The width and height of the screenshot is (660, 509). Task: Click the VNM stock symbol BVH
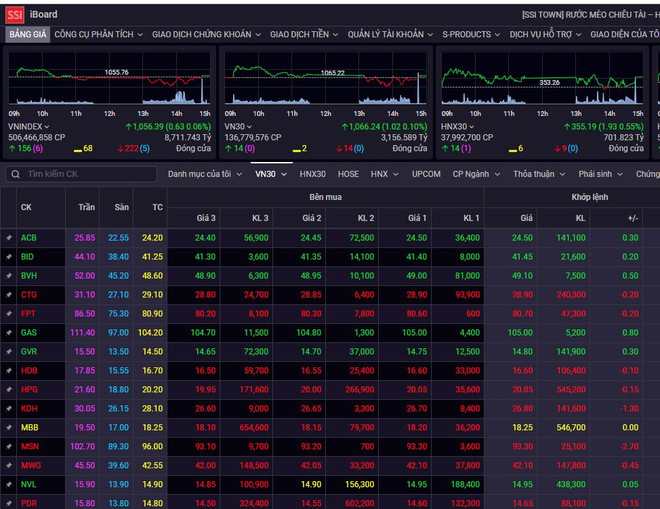tap(29, 276)
